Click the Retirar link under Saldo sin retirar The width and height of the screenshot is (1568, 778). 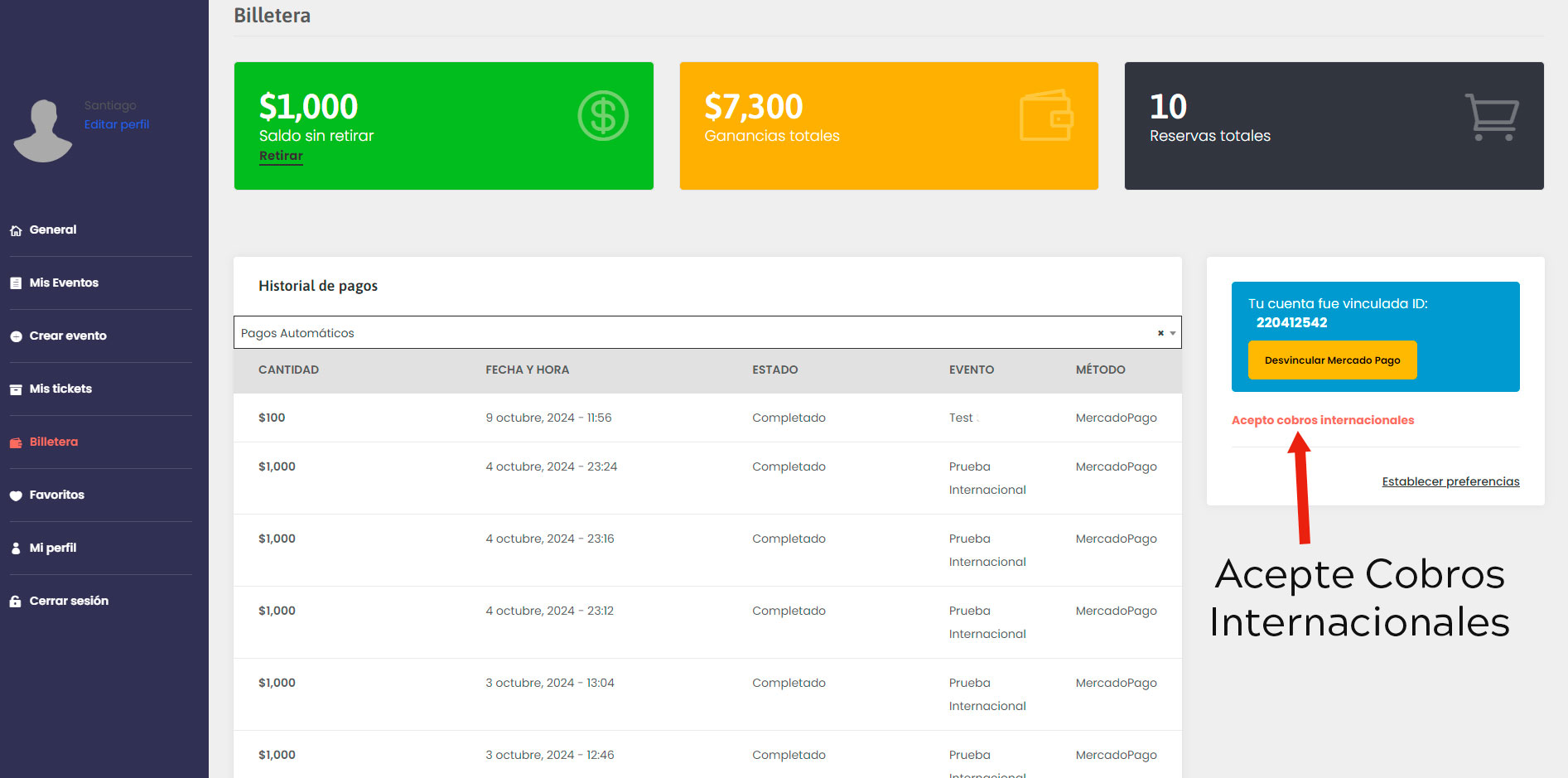click(281, 156)
